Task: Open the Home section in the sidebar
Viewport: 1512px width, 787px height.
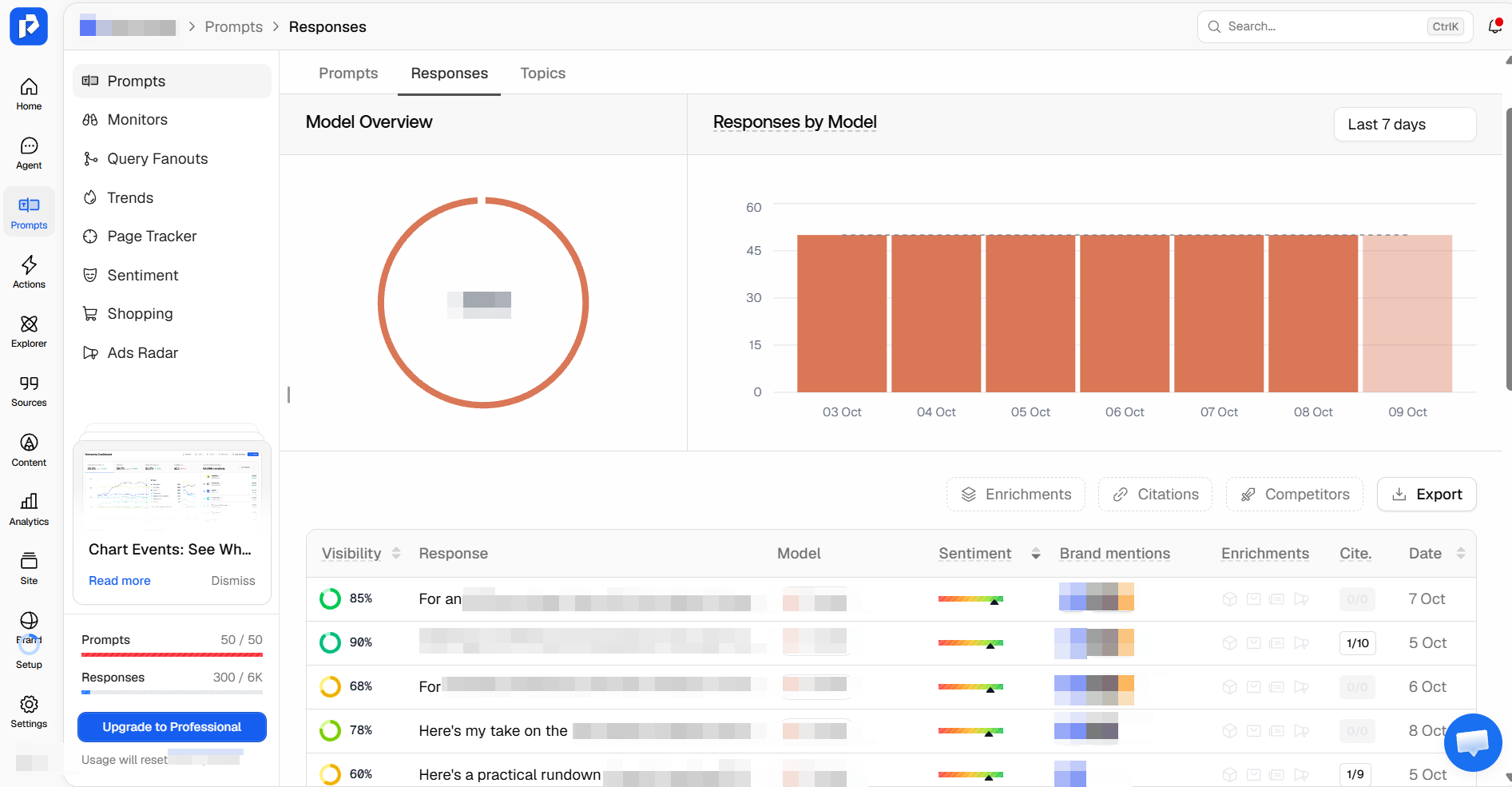Action: pos(29,93)
